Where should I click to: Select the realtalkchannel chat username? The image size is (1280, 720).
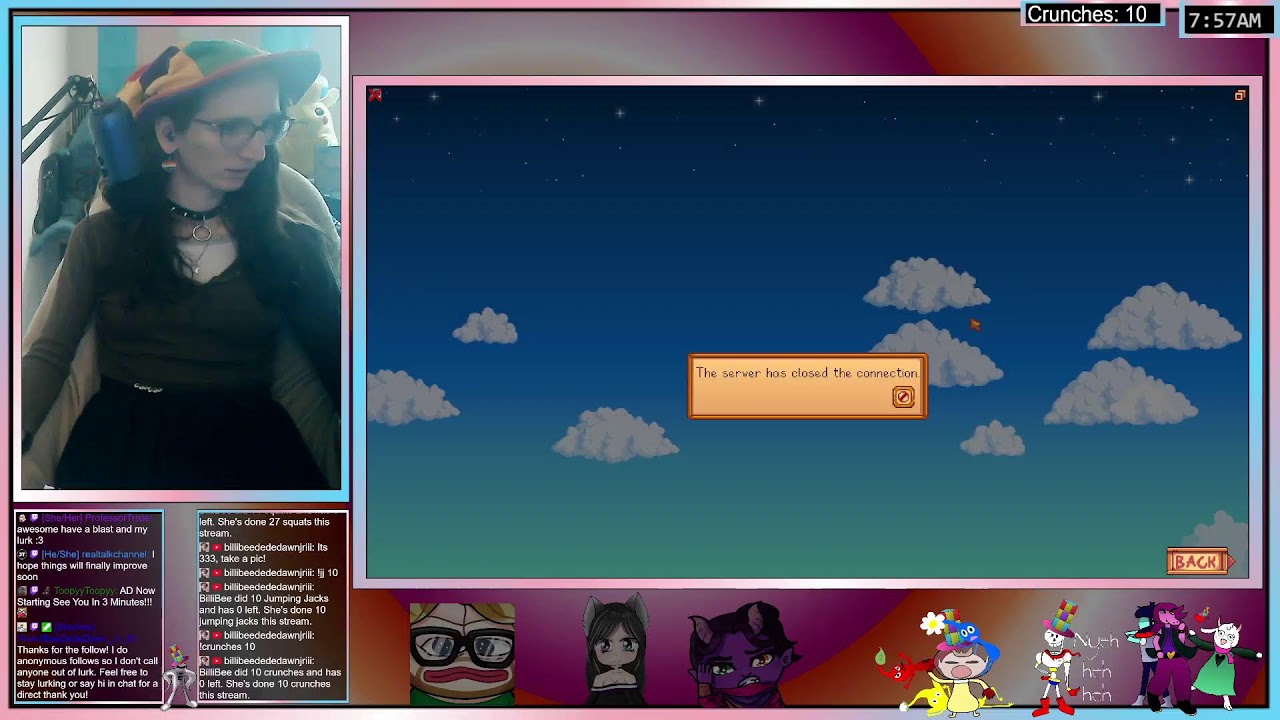[x=115, y=554]
